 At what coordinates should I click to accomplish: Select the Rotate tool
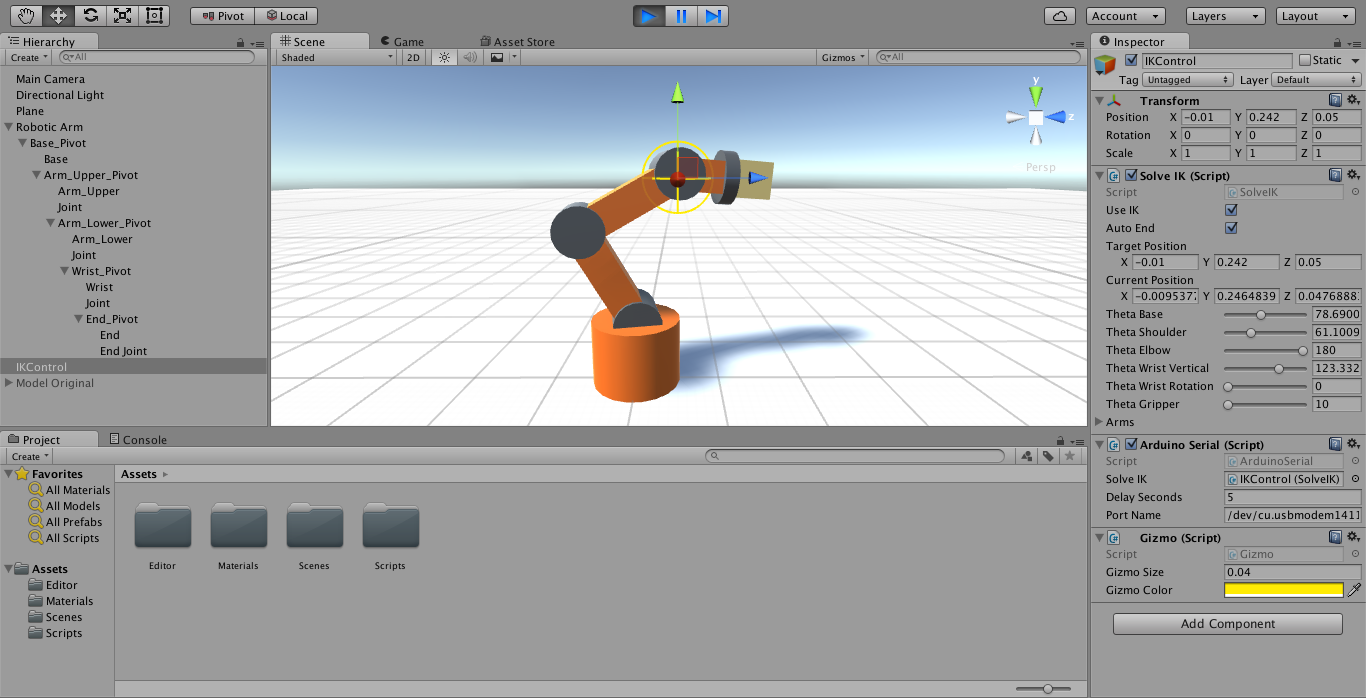point(88,15)
